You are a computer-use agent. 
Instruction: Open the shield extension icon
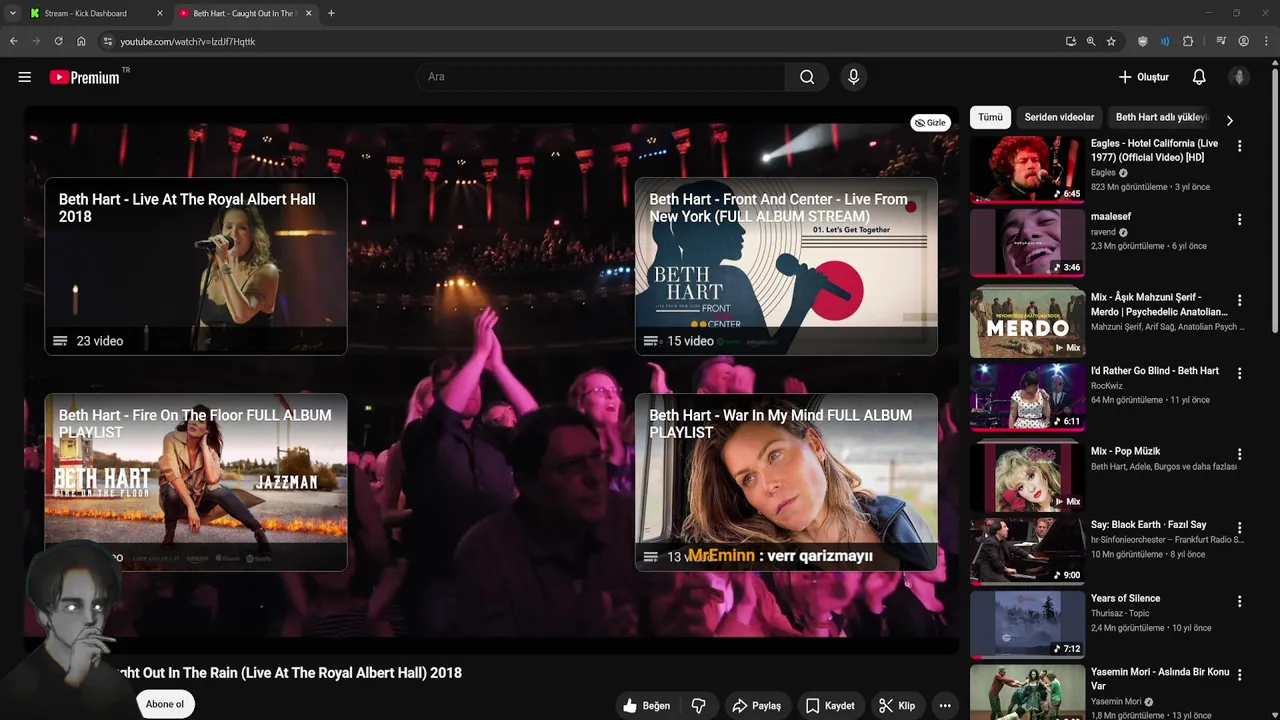coord(1143,41)
